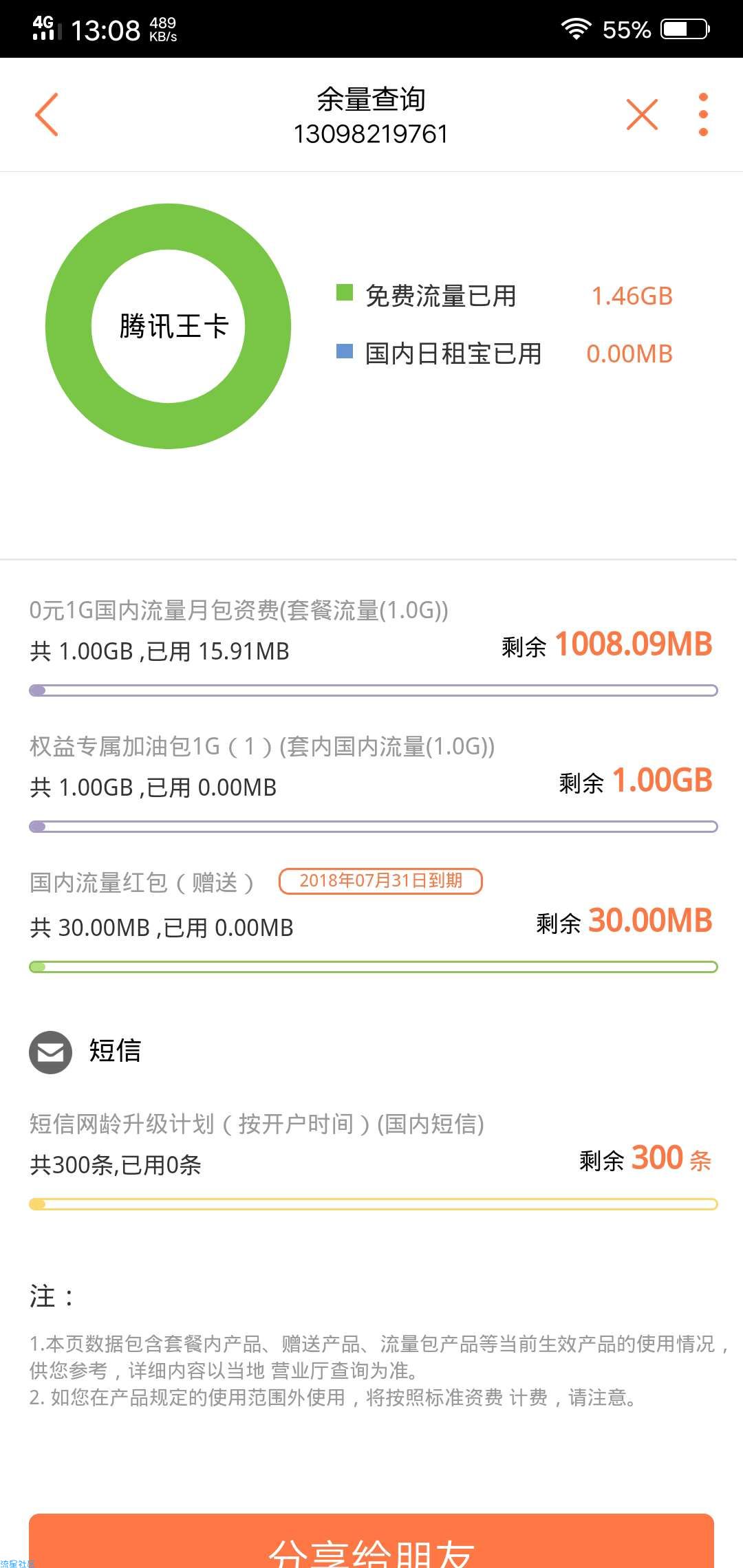Tap the SMS envelope icon
This screenshot has height=1568, width=743.
pos(50,1052)
